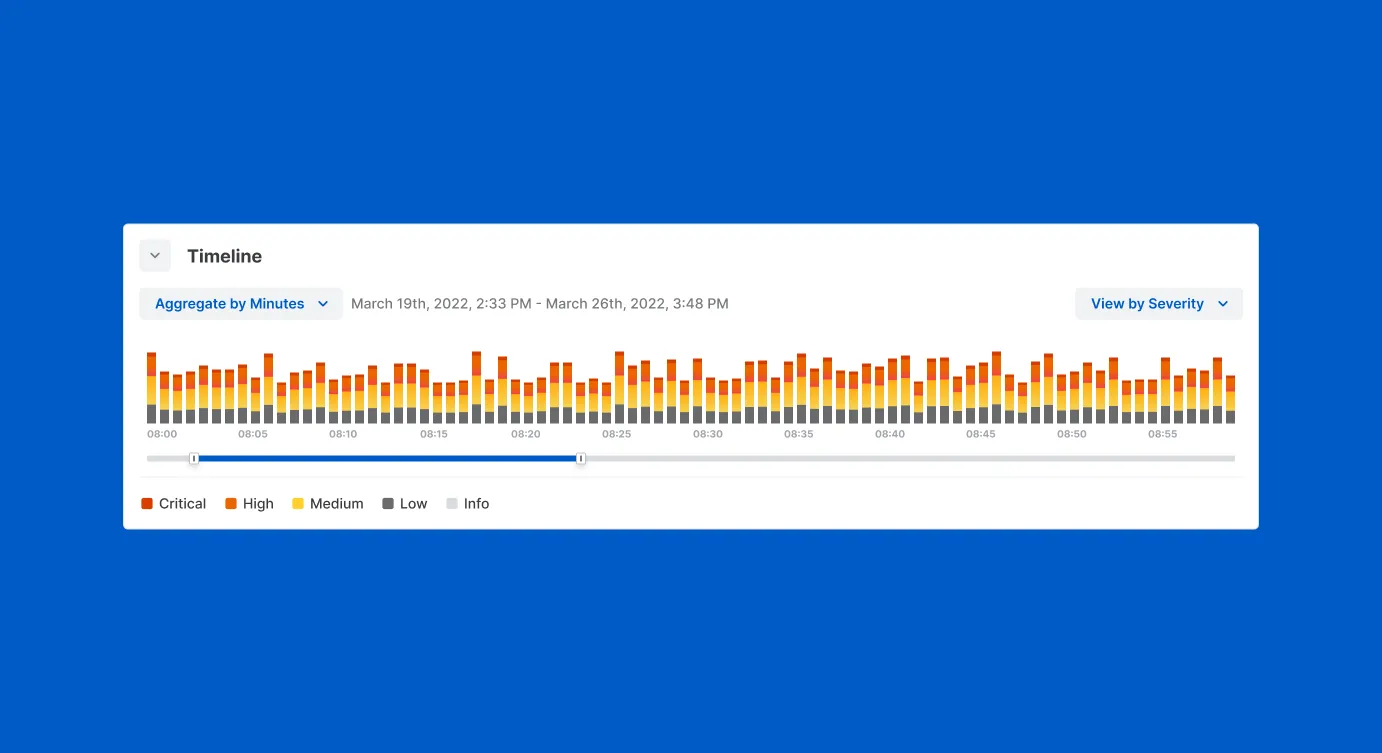
Task: Toggle the Info severity legend swatch
Action: click(x=452, y=504)
